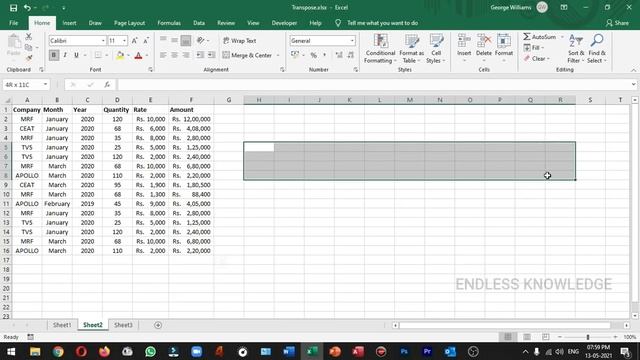Click the Orientation text angle icon
640x360 pixels.
(x=200, y=40)
